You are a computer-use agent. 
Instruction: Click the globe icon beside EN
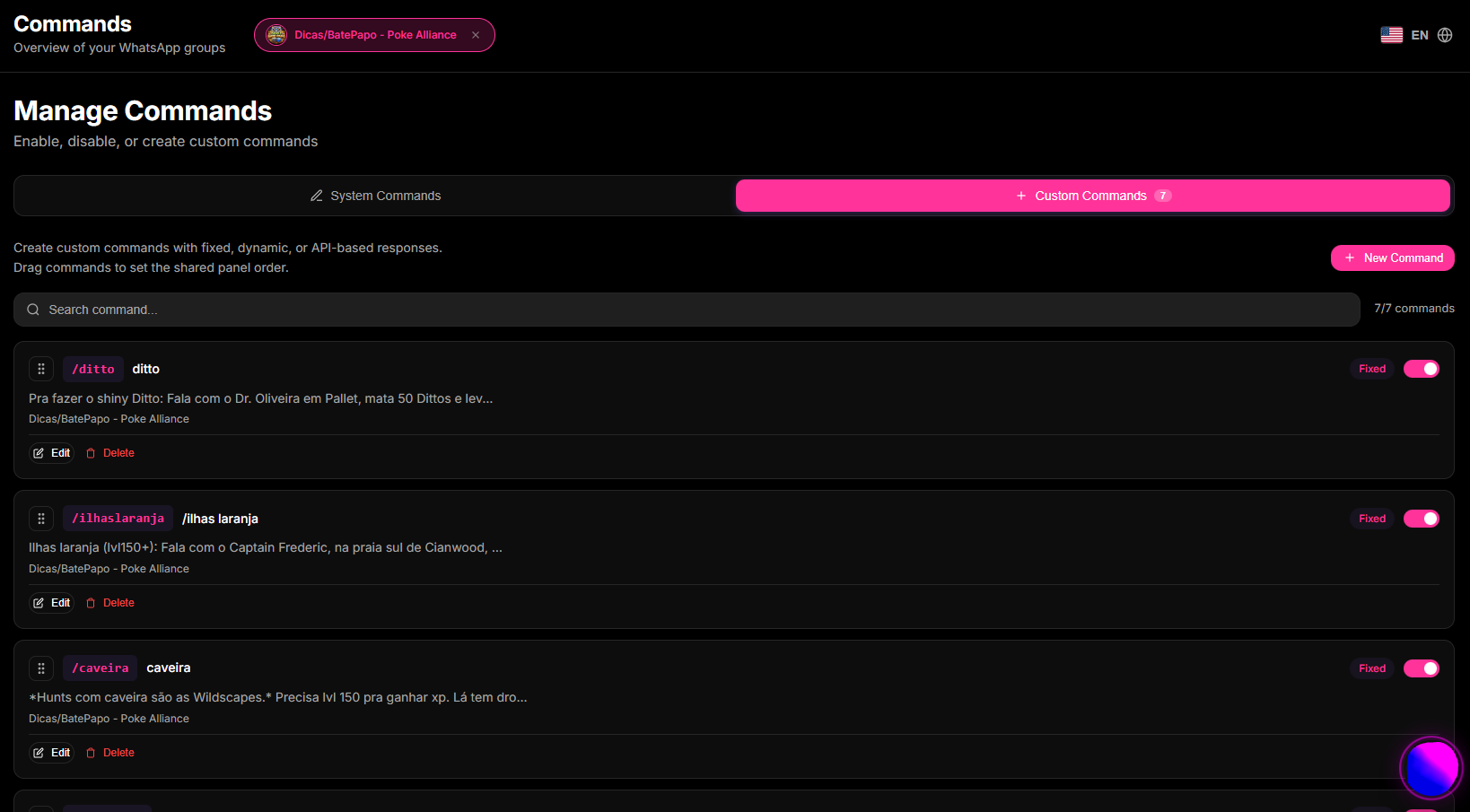[x=1445, y=35]
